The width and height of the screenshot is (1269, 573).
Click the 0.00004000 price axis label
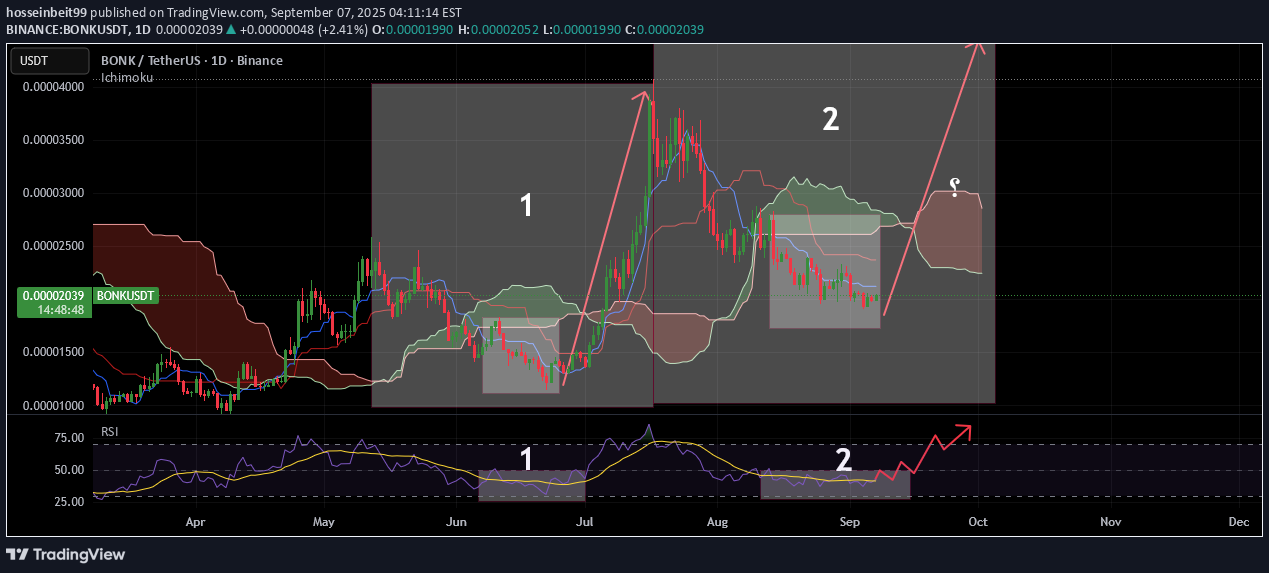[x=53, y=87]
